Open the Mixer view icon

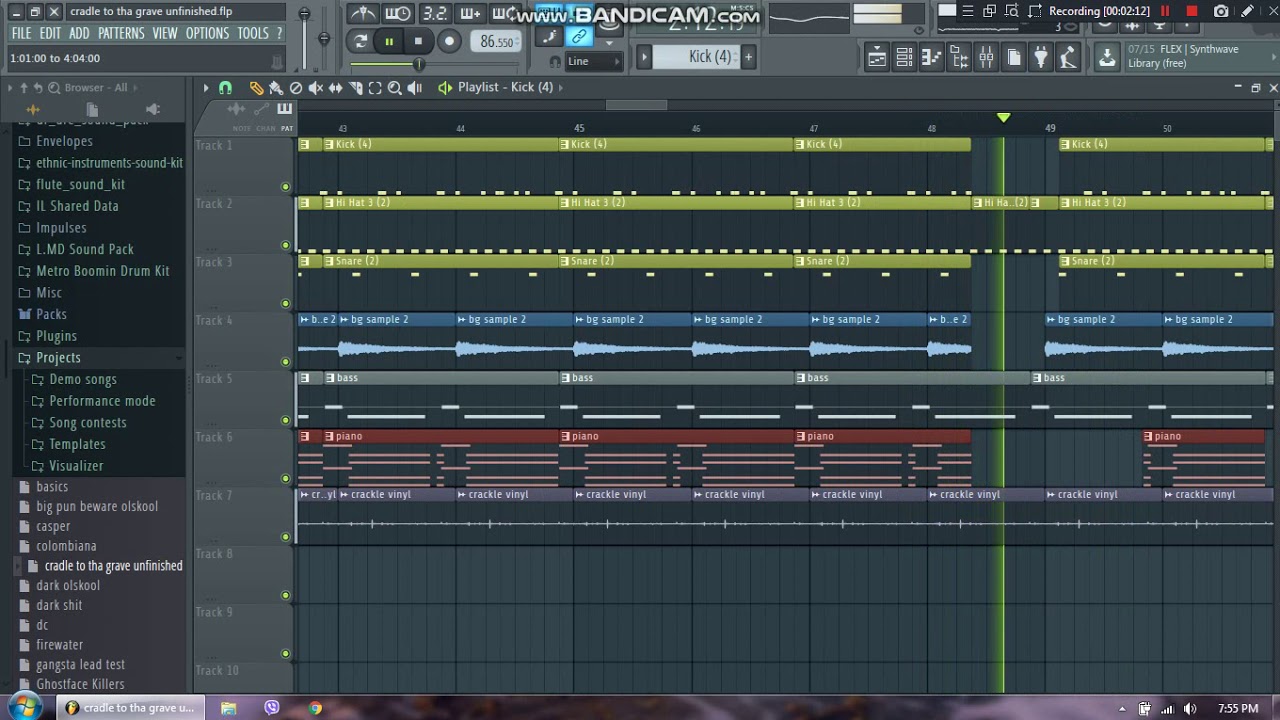coord(986,58)
